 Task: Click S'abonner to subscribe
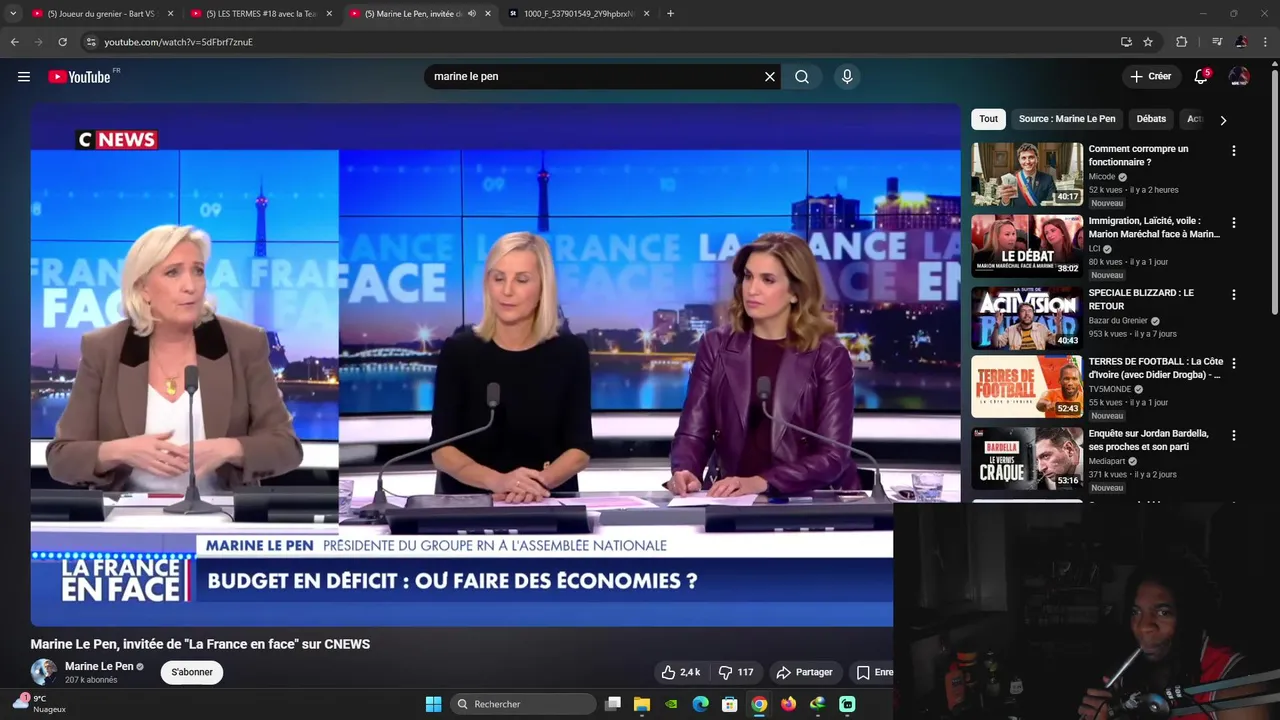pos(192,672)
